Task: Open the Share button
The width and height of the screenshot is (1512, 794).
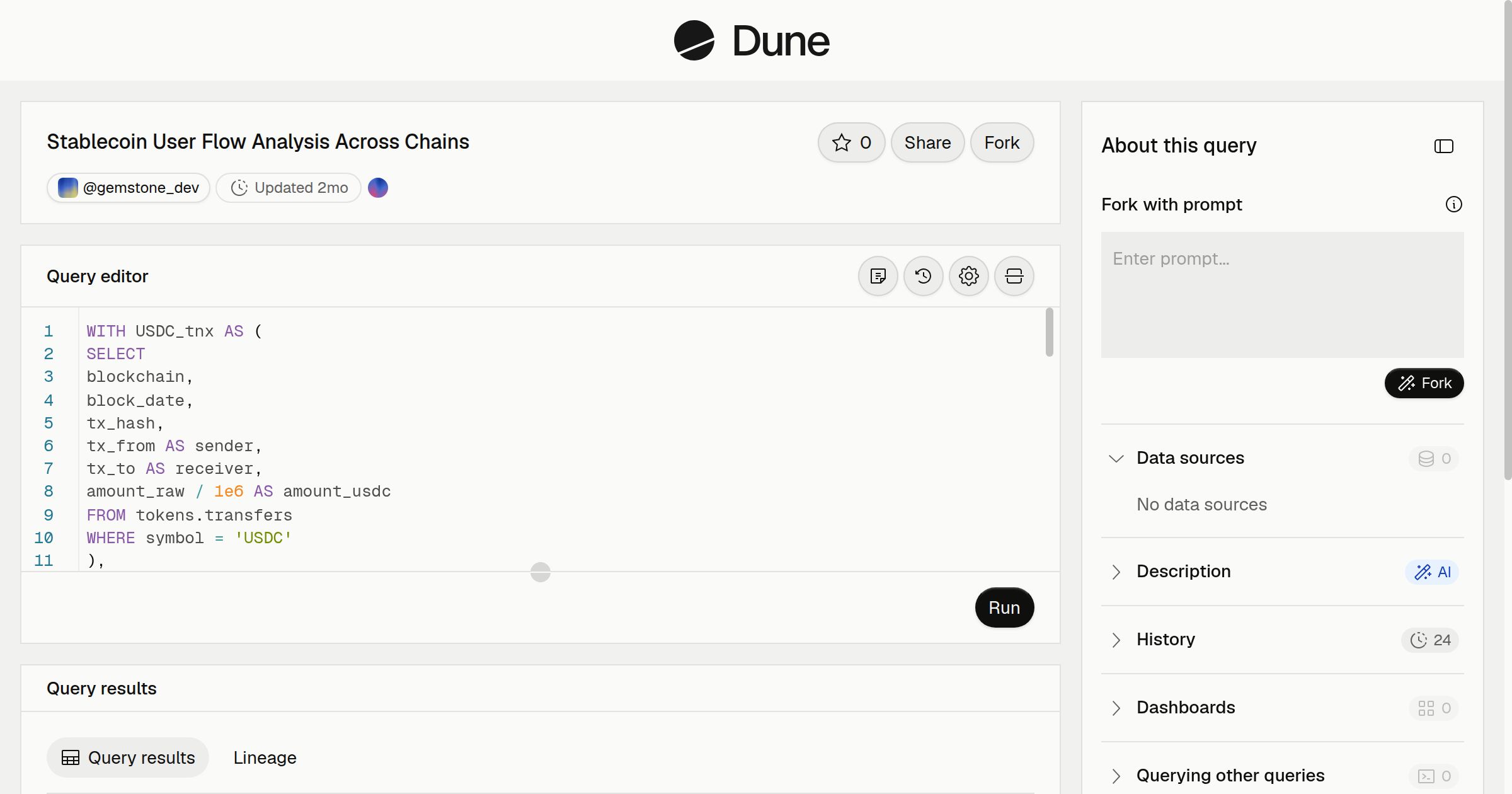Action: coord(927,142)
